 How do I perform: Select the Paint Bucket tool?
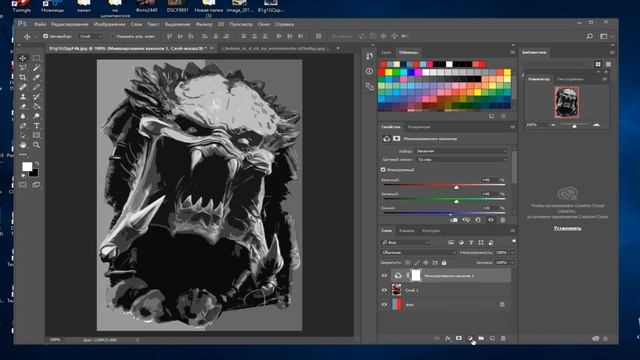36,107
